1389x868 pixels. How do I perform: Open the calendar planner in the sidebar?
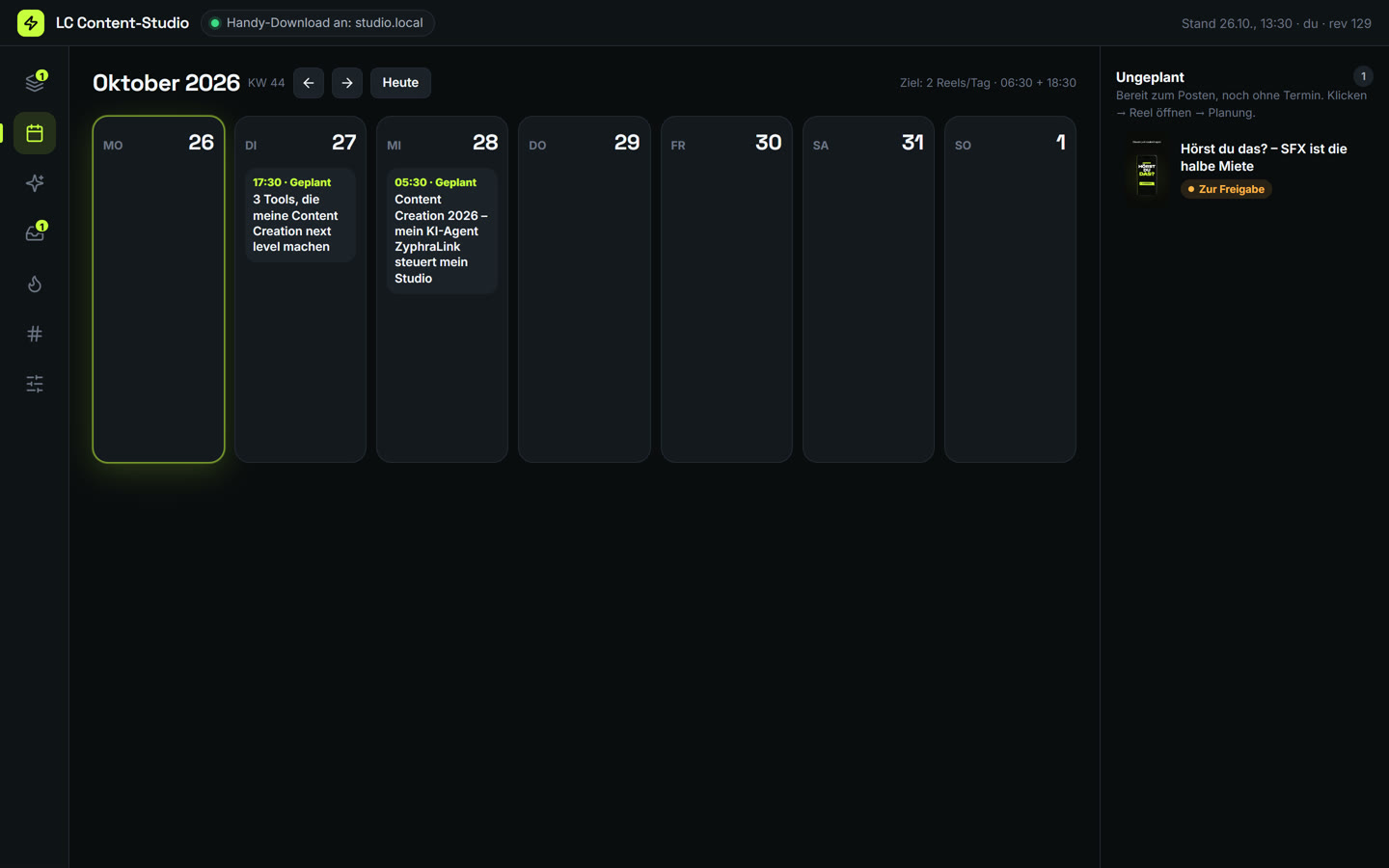pos(35,133)
